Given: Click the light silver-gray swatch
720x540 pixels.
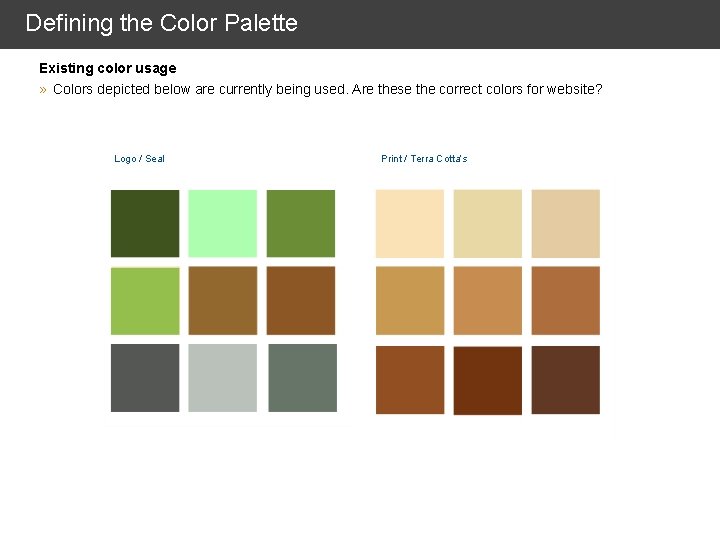Looking at the screenshot, I should [x=222, y=378].
